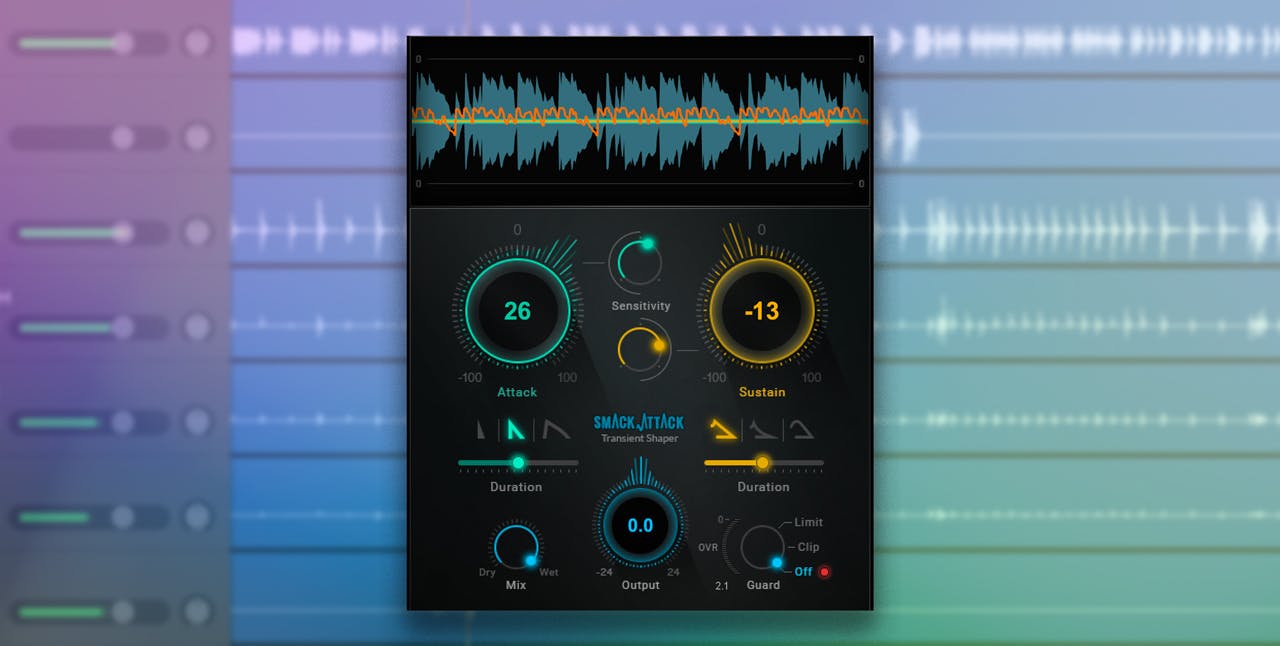Select the sharp needle attack shape icon
1280x646 pixels.
[x=483, y=429]
